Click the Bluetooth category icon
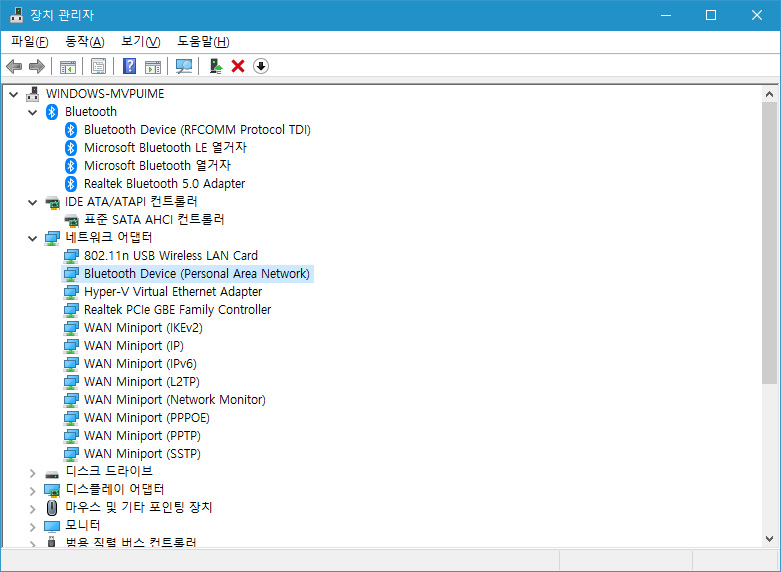 pyautogui.click(x=52, y=112)
